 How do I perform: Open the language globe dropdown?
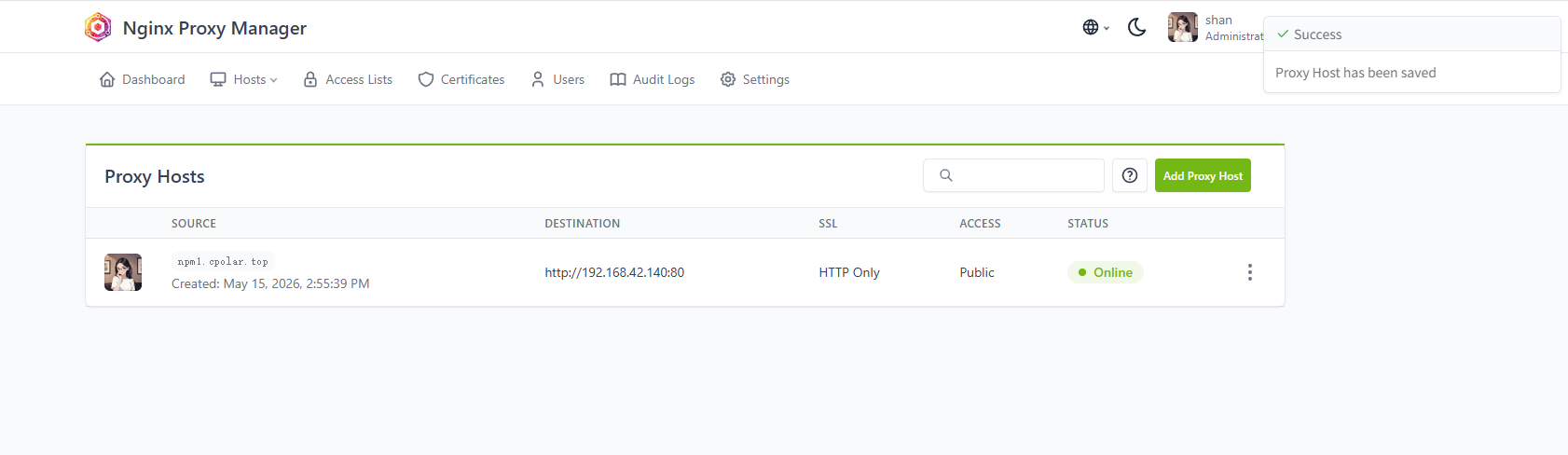[1095, 27]
